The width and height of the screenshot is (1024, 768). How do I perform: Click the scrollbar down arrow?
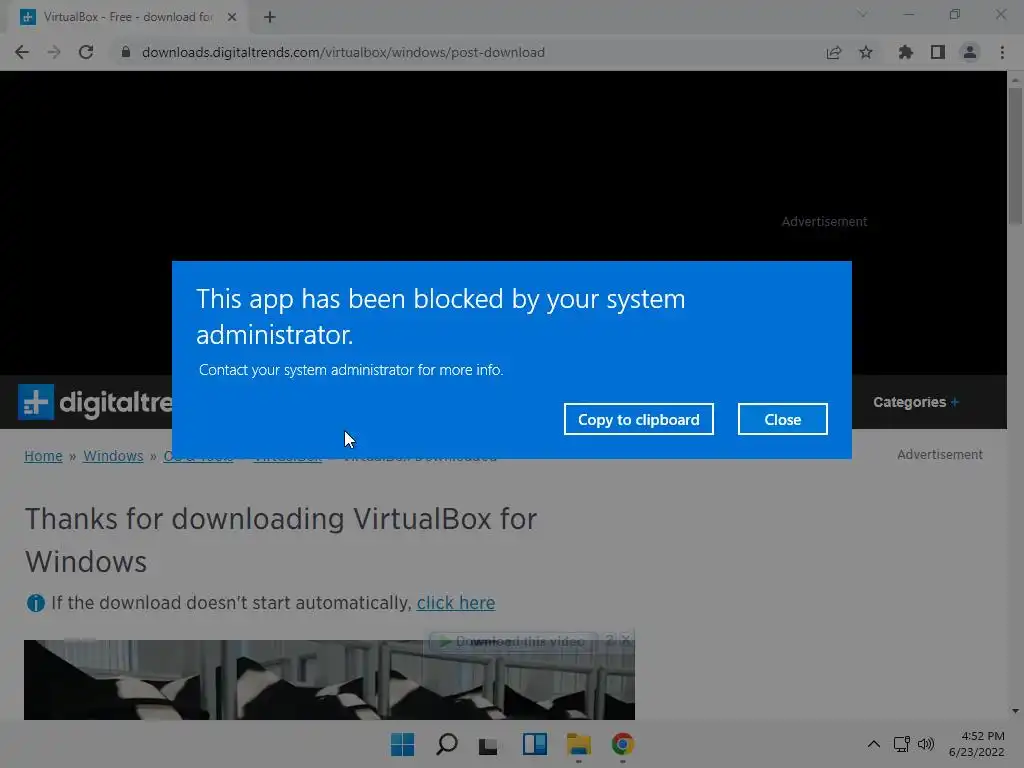(x=1015, y=711)
